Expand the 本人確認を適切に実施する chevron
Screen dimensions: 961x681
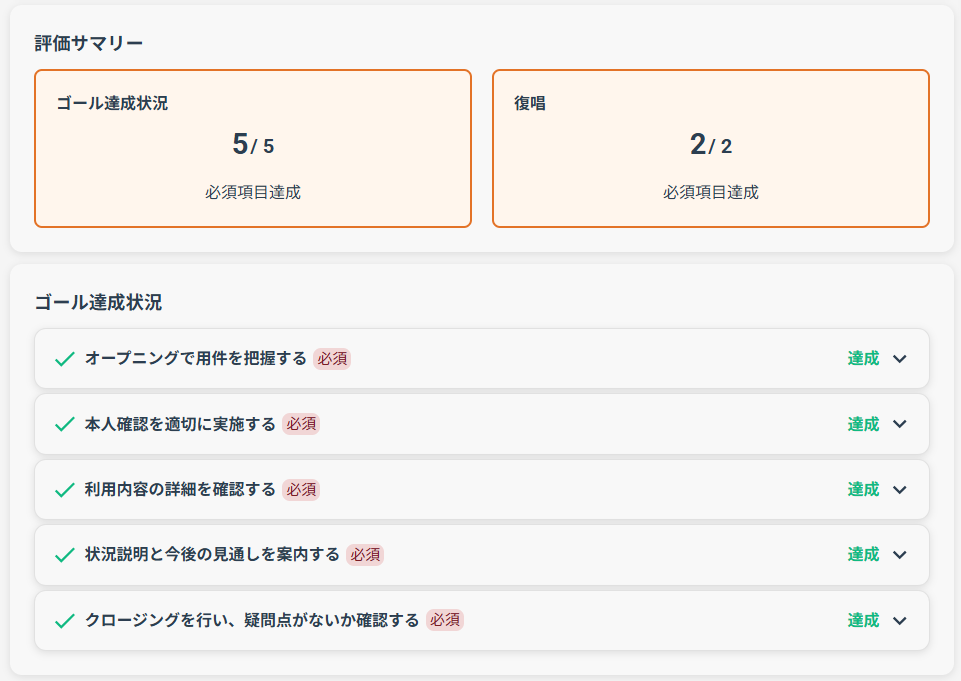900,424
